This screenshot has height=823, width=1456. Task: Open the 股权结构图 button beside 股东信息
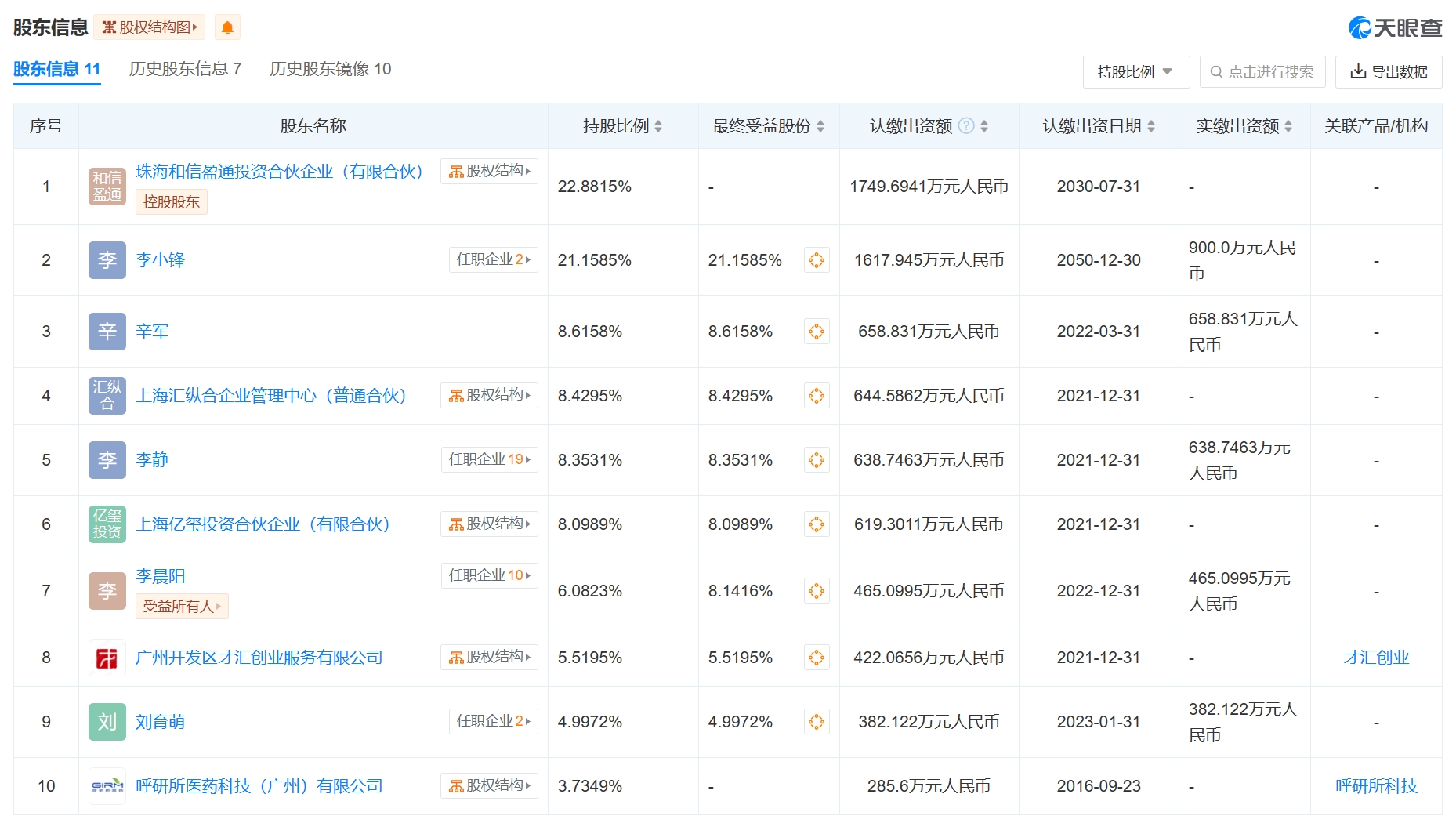[x=150, y=27]
